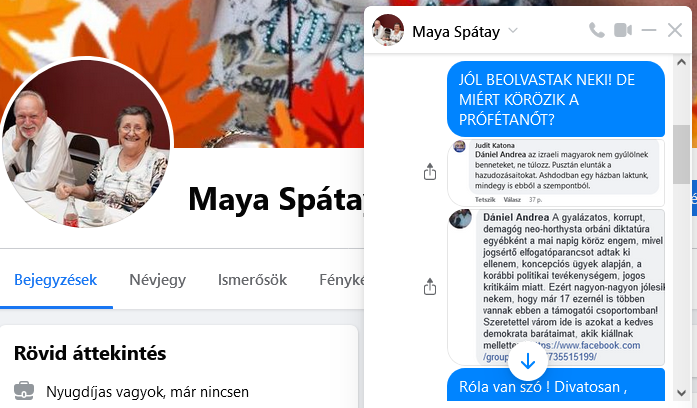Image resolution: width=697 pixels, height=408 pixels.
Task: Jump to latest message with down arrow
Action: (x=528, y=361)
